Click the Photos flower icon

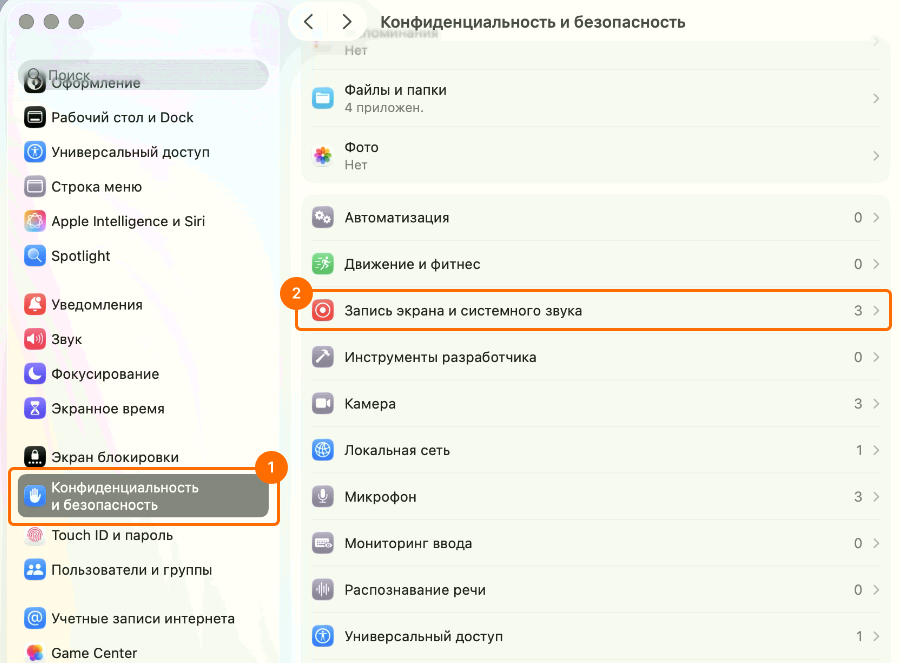pyautogui.click(x=323, y=156)
